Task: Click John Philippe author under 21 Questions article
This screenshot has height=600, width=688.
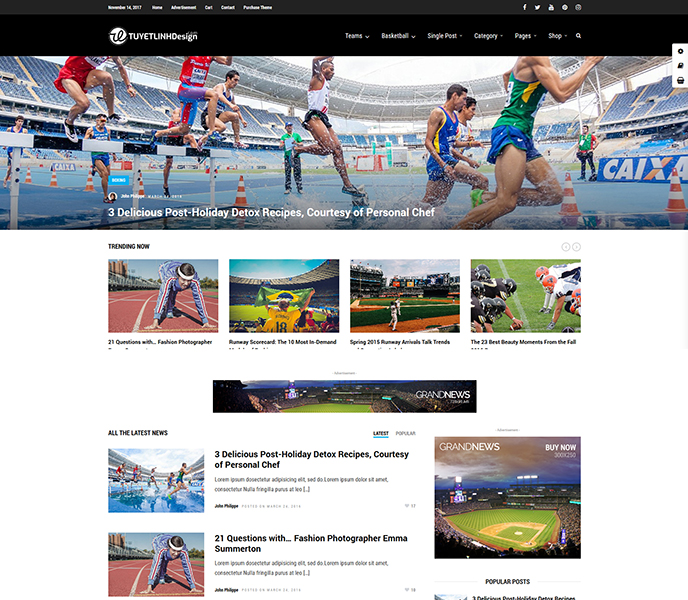Action: click(x=226, y=590)
